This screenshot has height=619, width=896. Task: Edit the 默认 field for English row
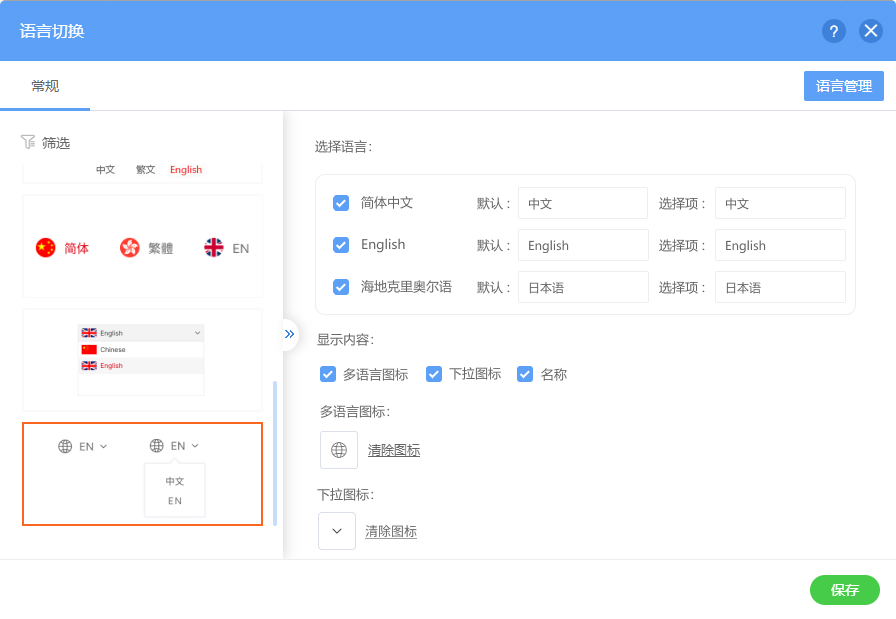point(583,245)
